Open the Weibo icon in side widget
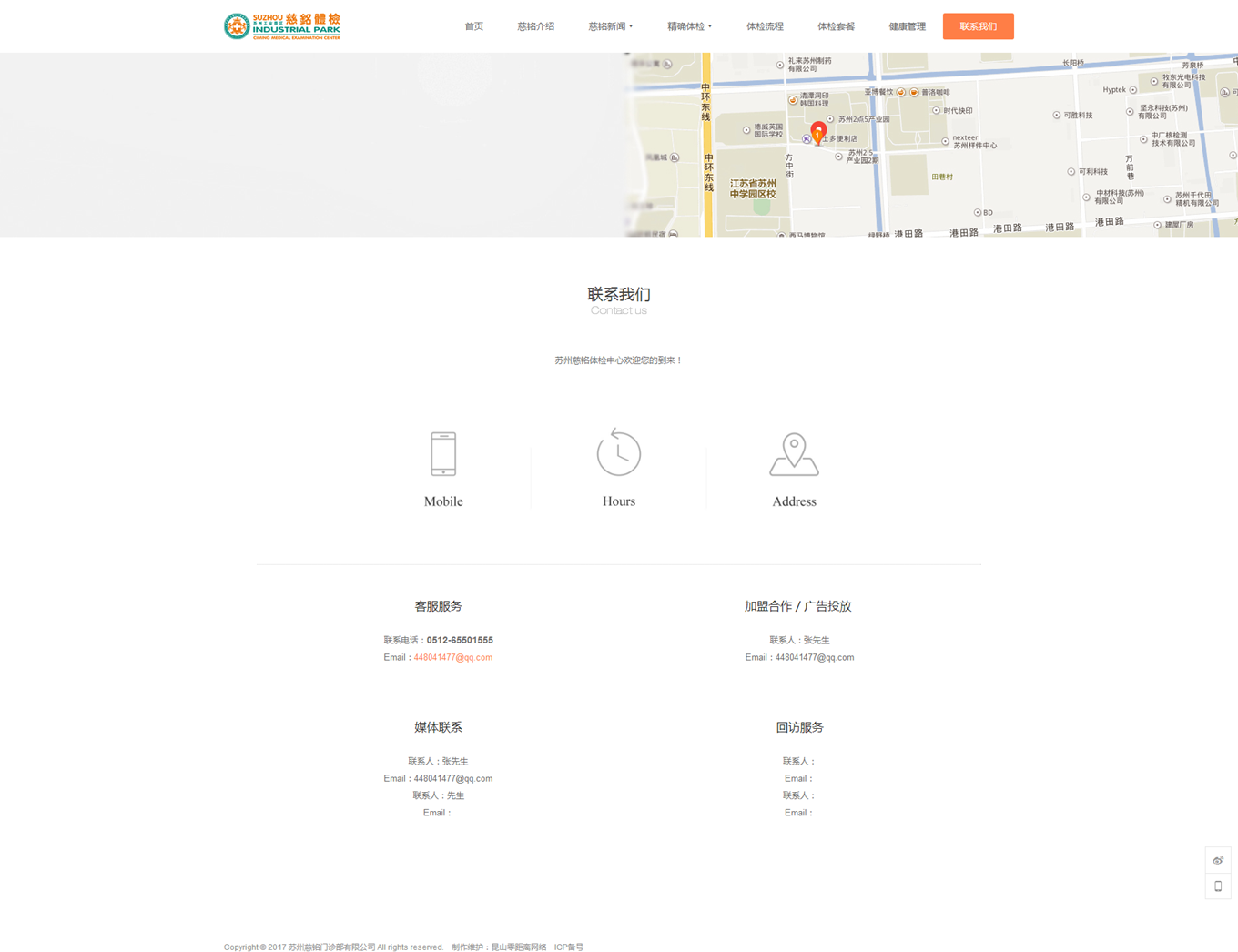Viewport: 1238px width, 952px height. [1218, 860]
